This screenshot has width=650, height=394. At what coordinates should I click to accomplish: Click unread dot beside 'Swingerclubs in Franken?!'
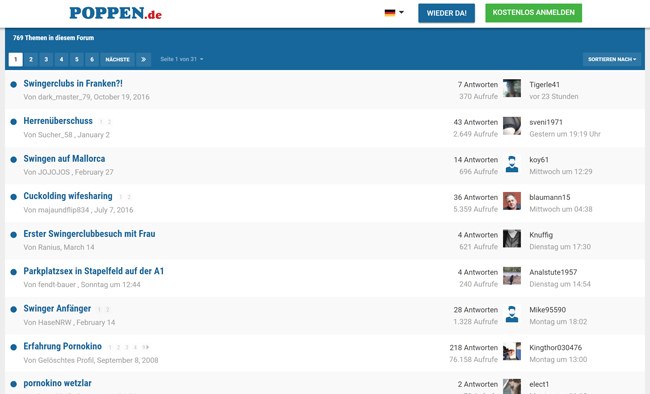click(14, 84)
